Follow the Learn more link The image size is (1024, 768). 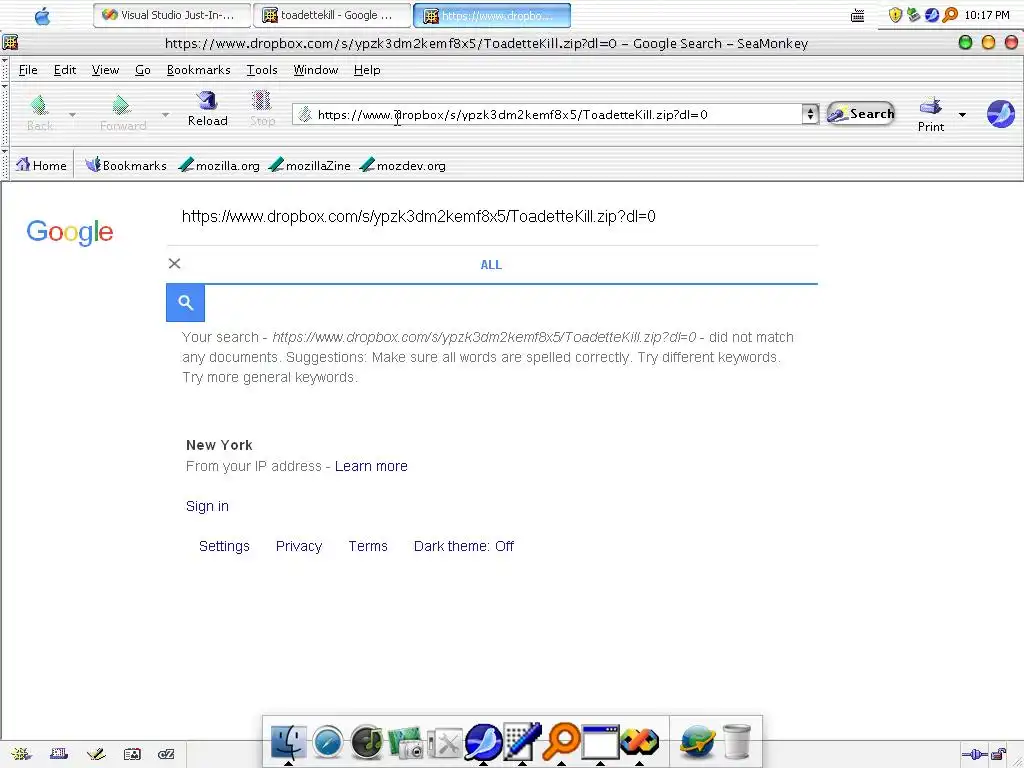pos(371,466)
